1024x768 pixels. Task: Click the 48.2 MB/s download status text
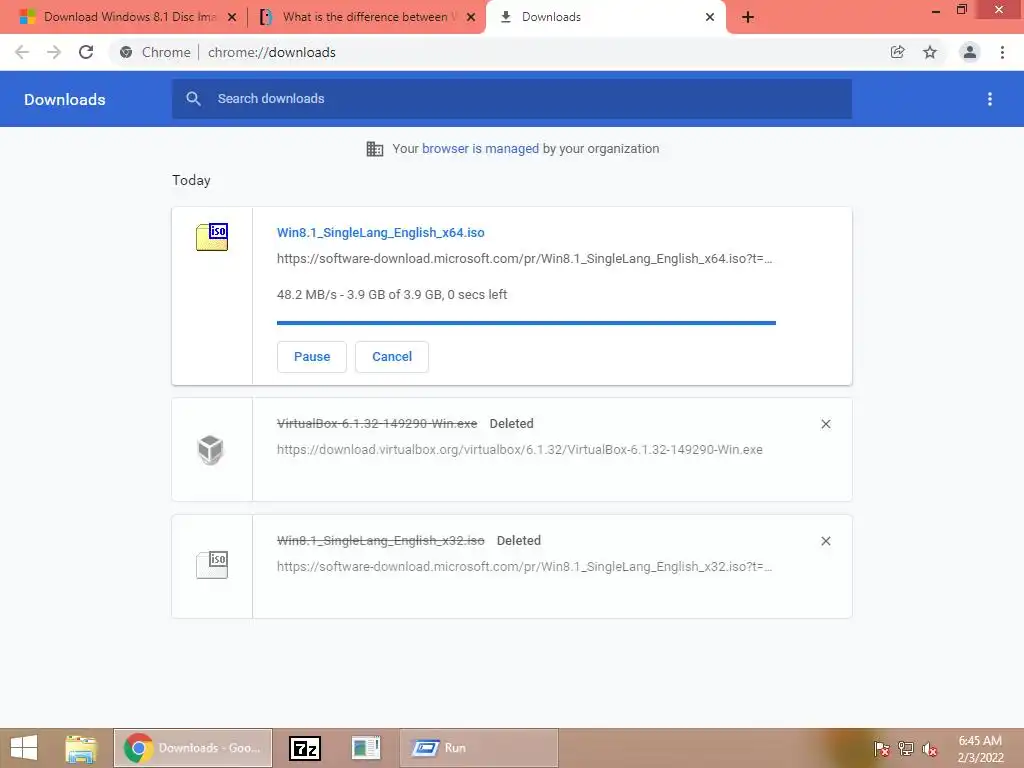(392, 295)
